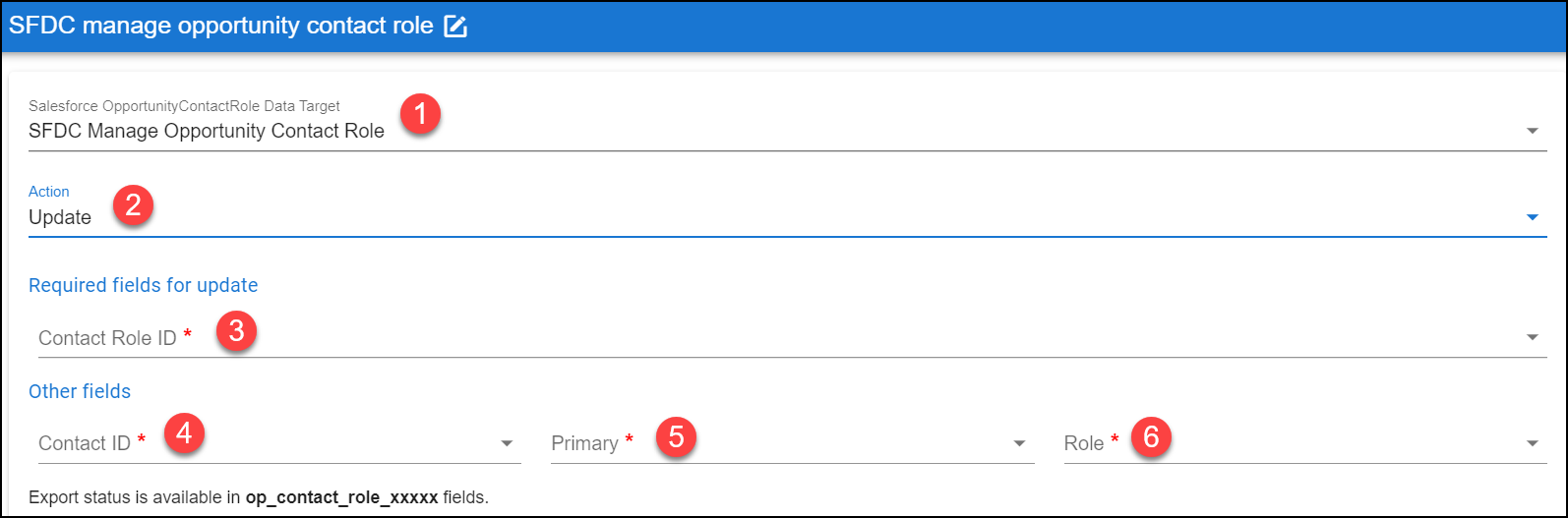
Task: Click the red annotation marker number 2
Action: coord(133,206)
